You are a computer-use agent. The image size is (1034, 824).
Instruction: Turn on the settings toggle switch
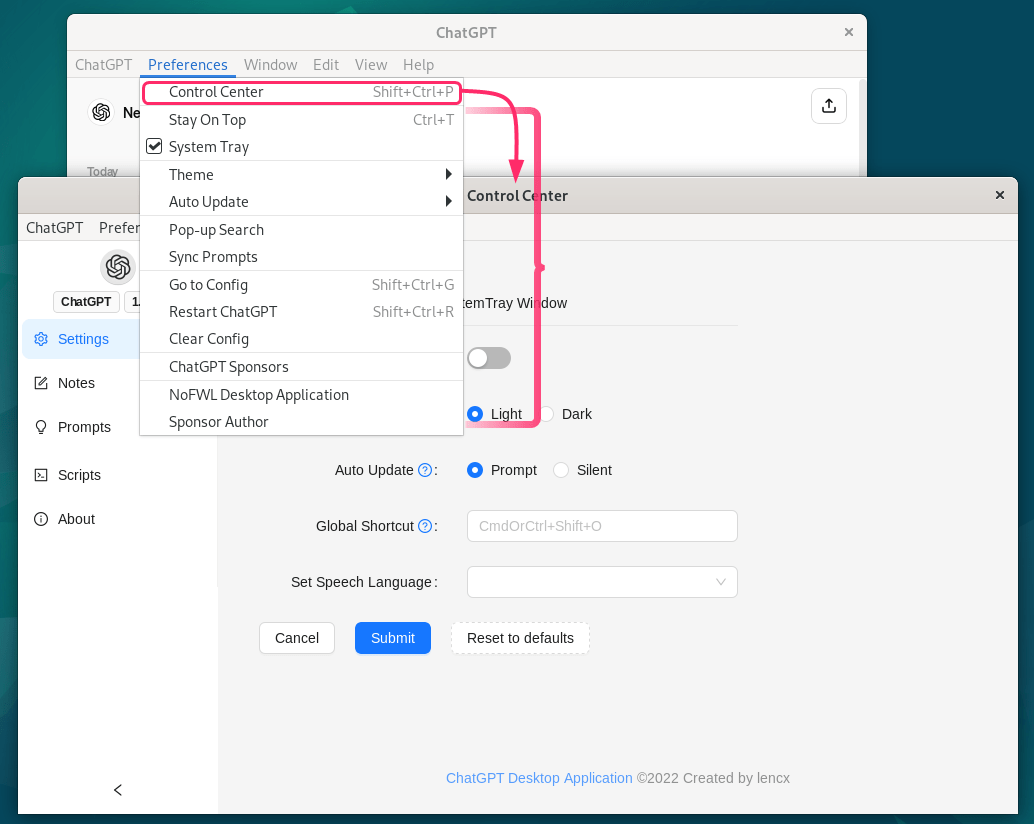pos(489,358)
